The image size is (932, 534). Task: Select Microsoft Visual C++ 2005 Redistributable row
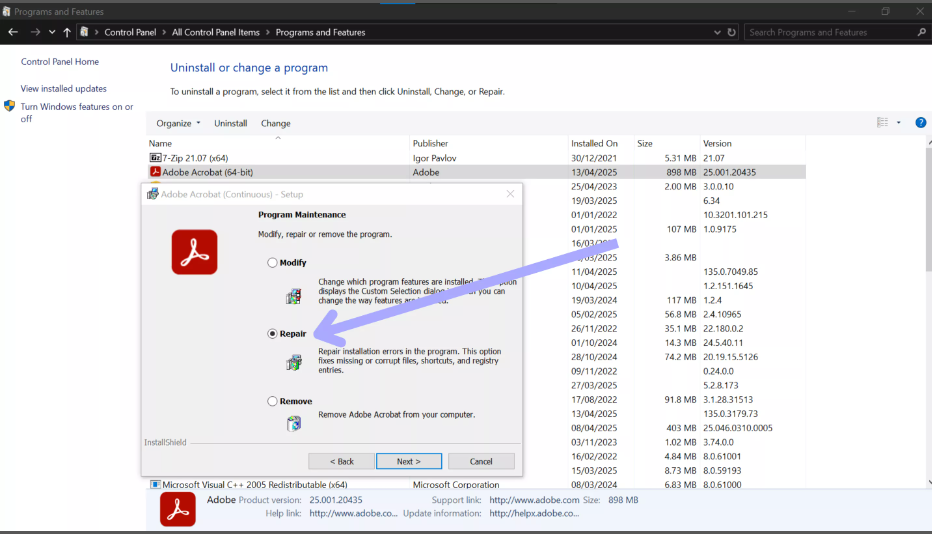click(x=477, y=485)
